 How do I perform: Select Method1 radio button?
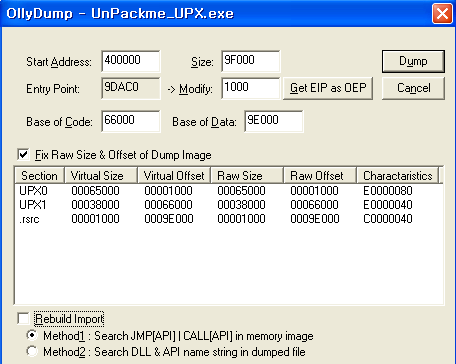(x=32, y=335)
